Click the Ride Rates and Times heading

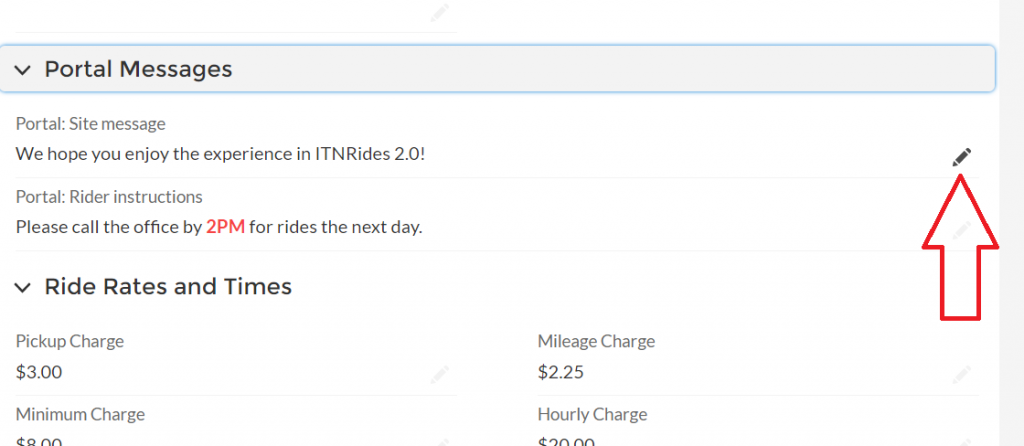tap(168, 287)
